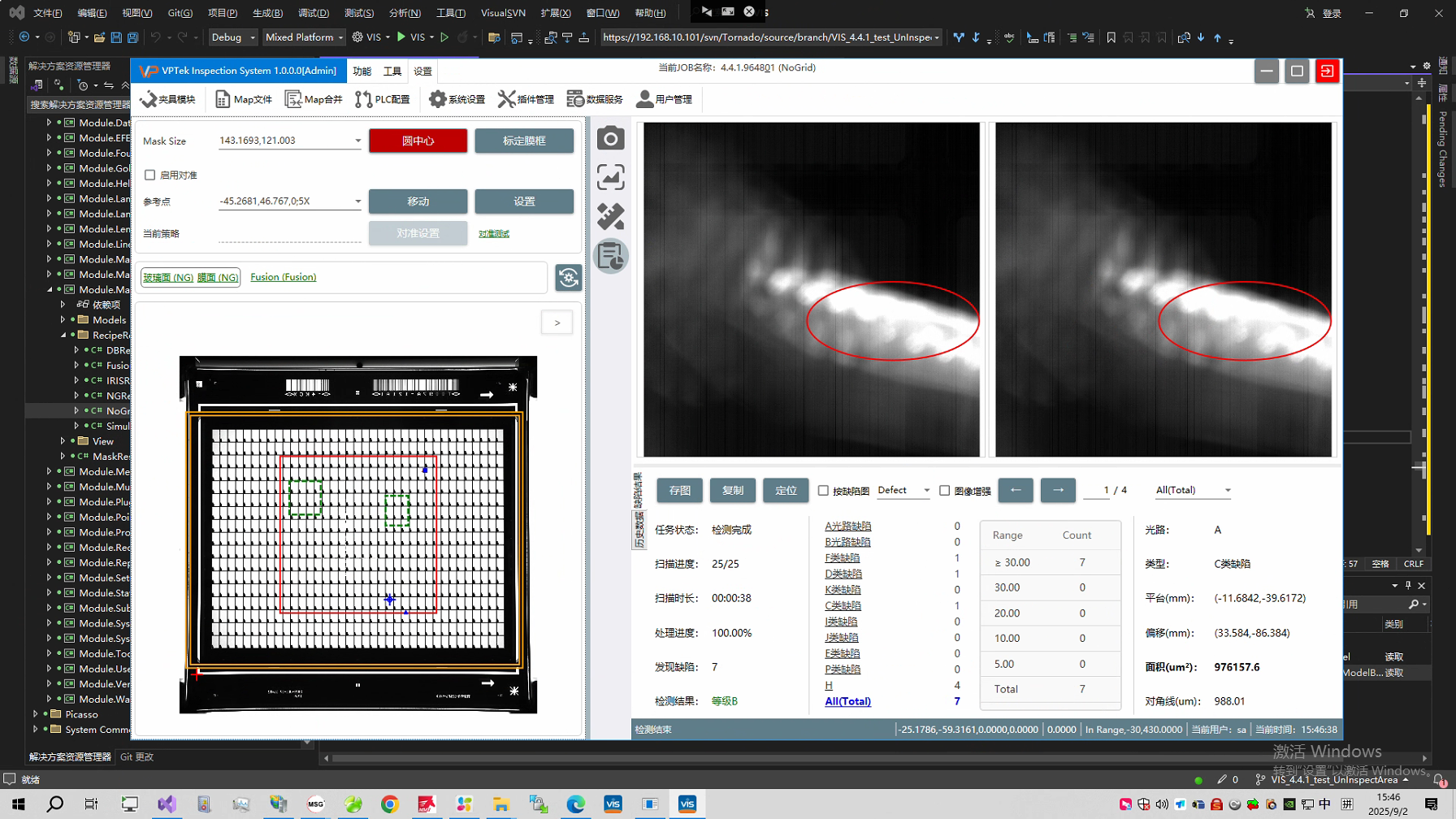The image size is (1456, 819).
Task: Open the 功能 menu
Action: point(362,71)
